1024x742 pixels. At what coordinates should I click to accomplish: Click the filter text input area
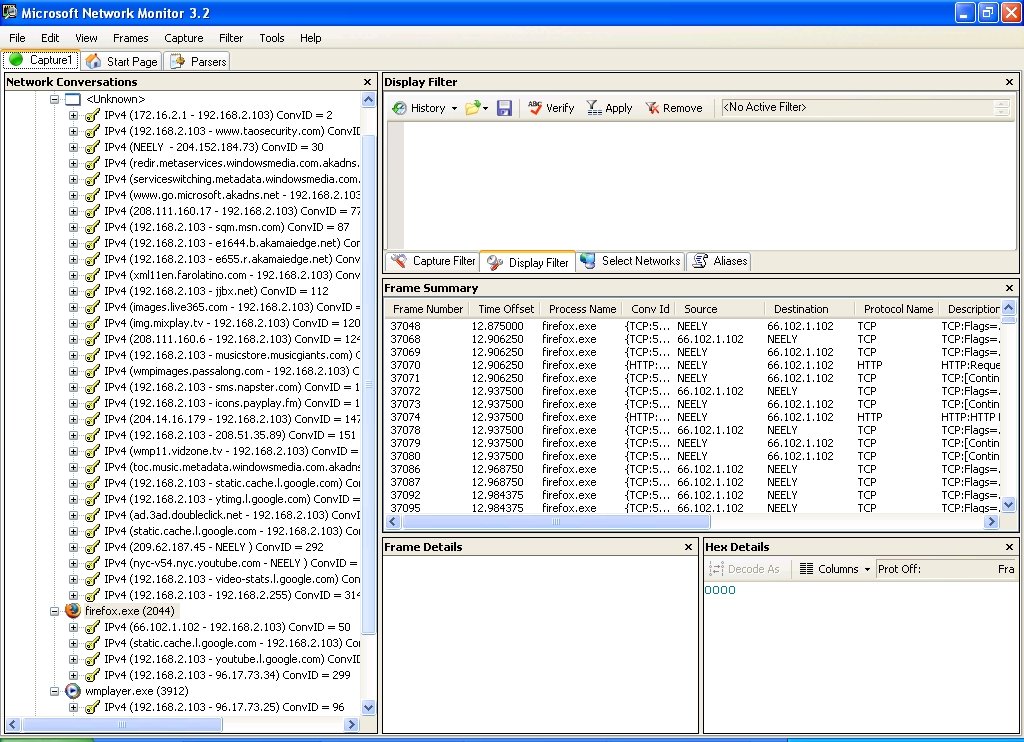pyautogui.click(x=709, y=186)
